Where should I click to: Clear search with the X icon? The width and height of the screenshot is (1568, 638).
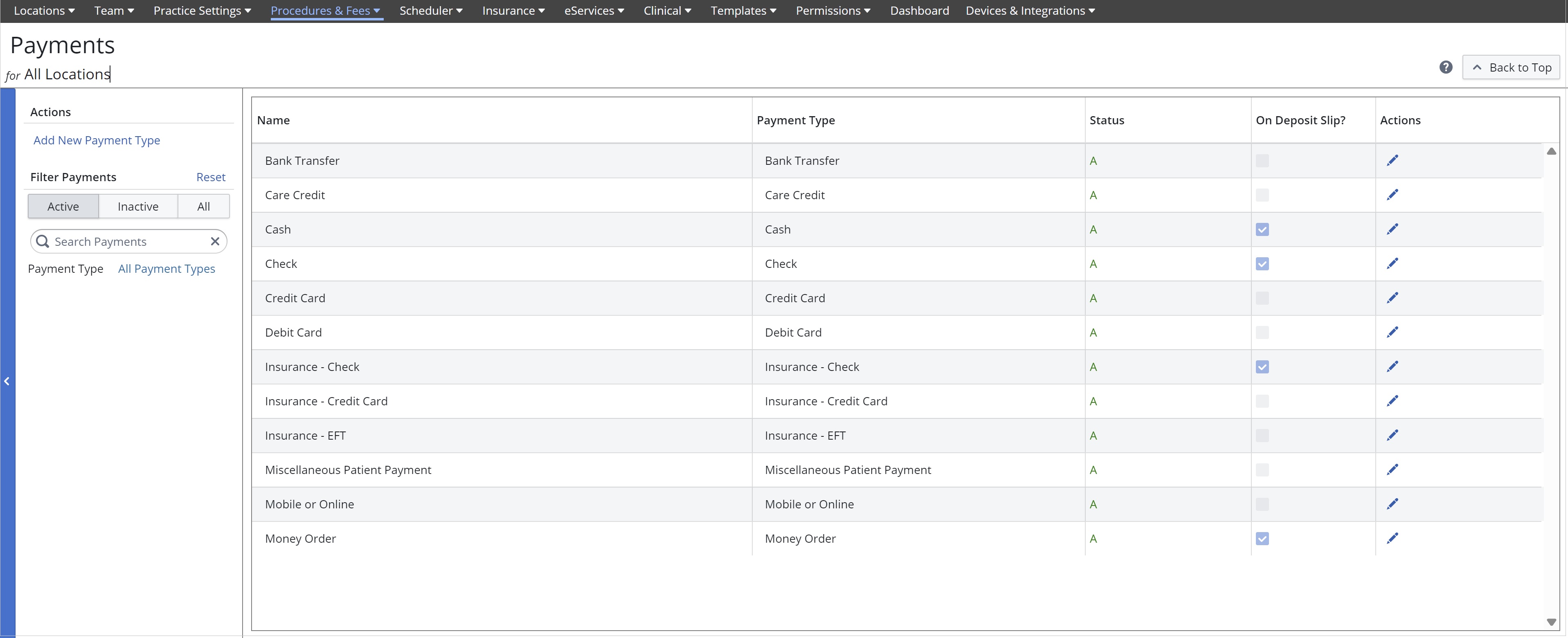point(215,242)
